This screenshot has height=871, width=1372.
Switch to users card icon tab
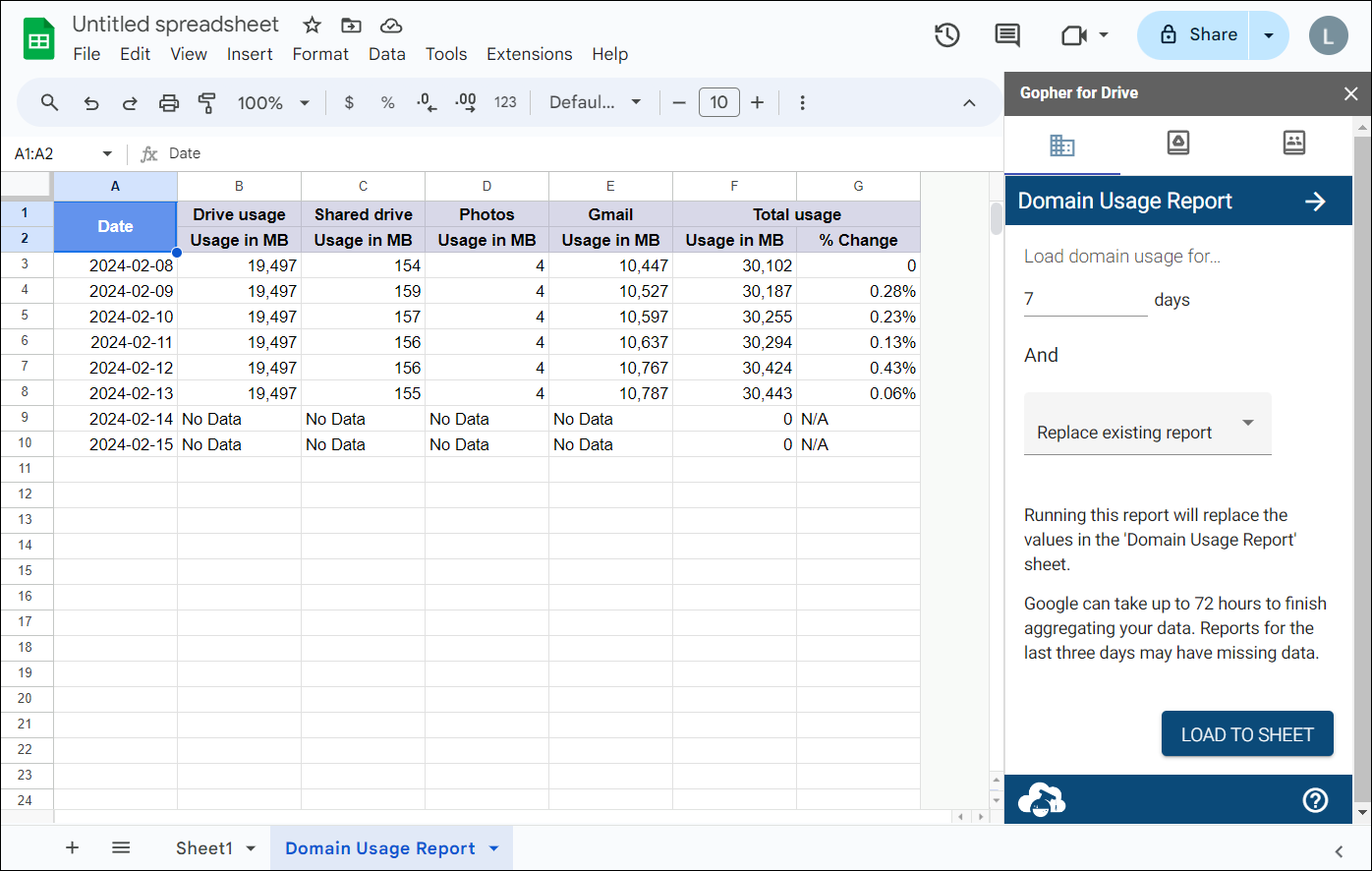(x=1294, y=144)
